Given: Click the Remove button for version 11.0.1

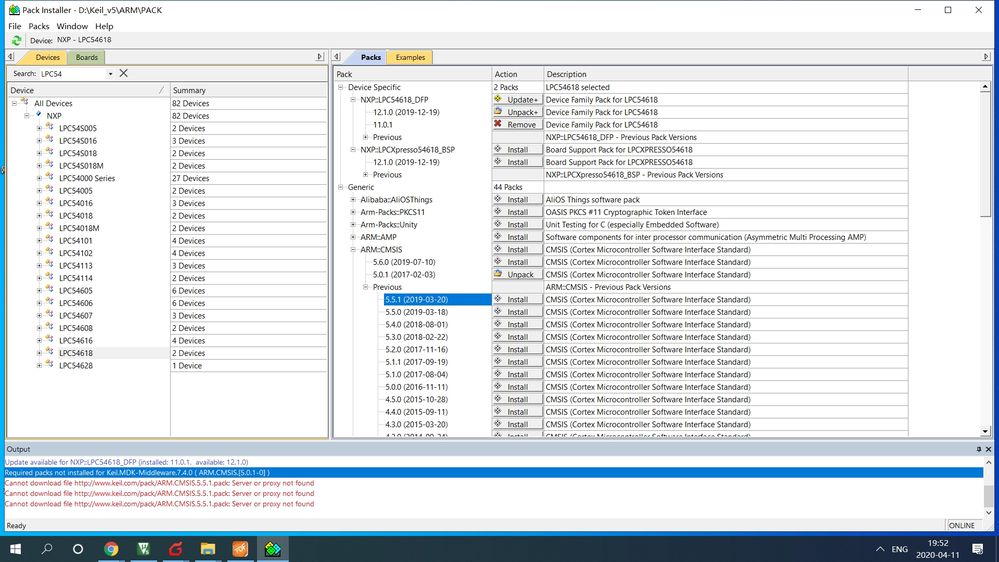Looking at the screenshot, I should coord(517,125).
